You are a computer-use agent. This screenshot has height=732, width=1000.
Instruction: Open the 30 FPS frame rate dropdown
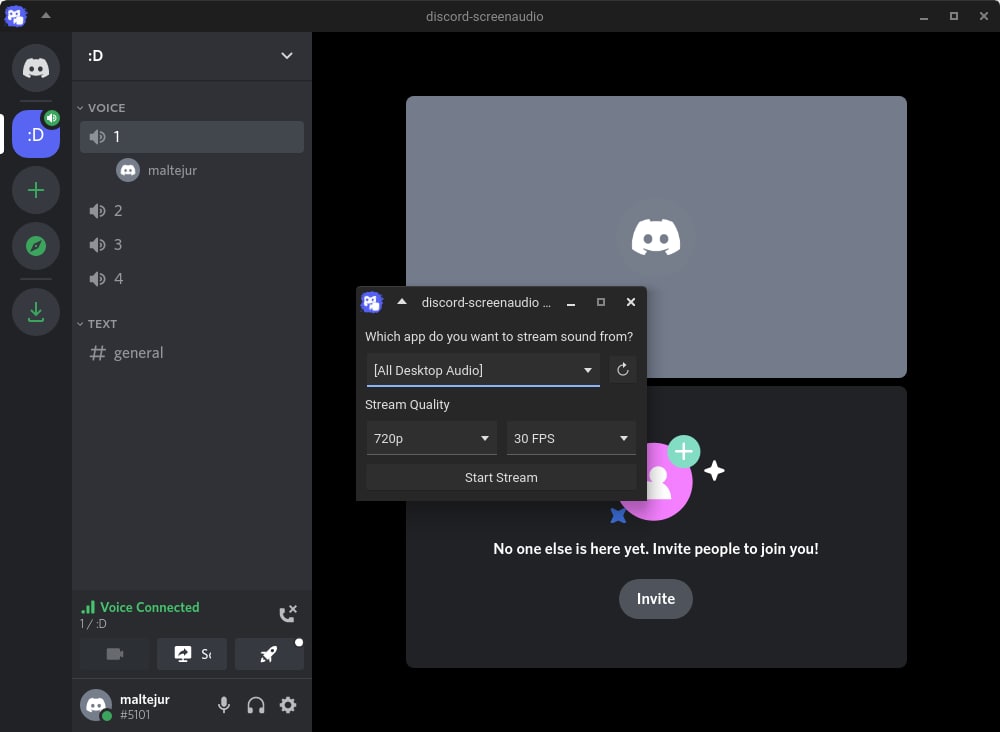(571, 438)
